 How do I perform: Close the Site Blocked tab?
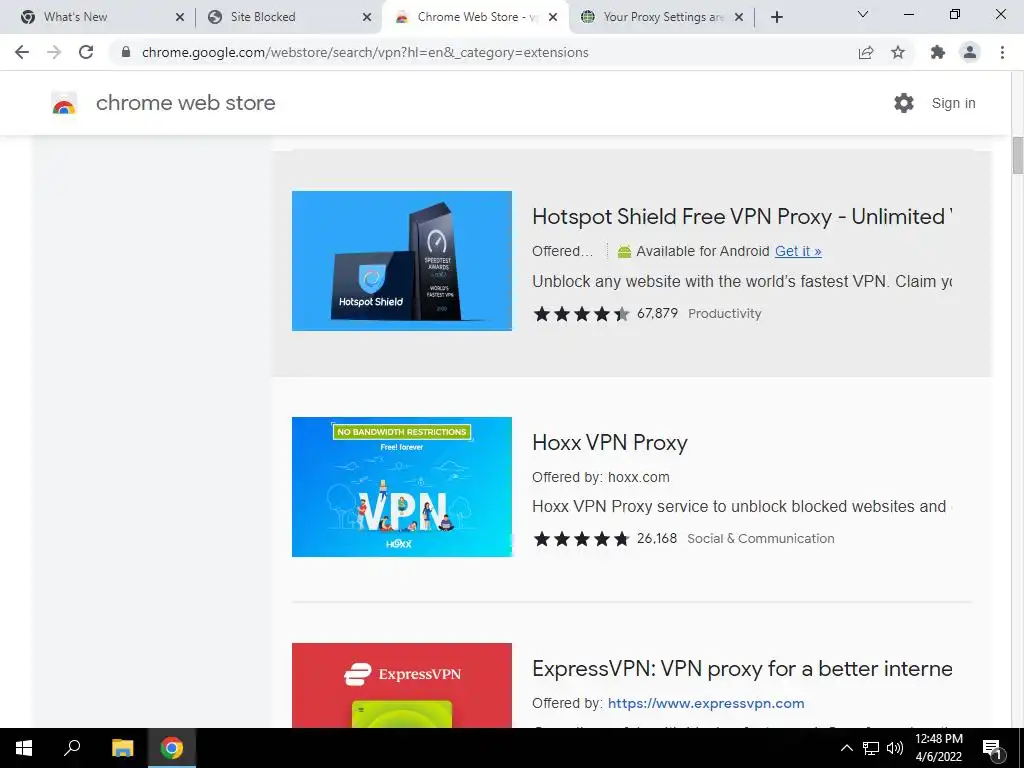pyautogui.click(x=367, y=17)
